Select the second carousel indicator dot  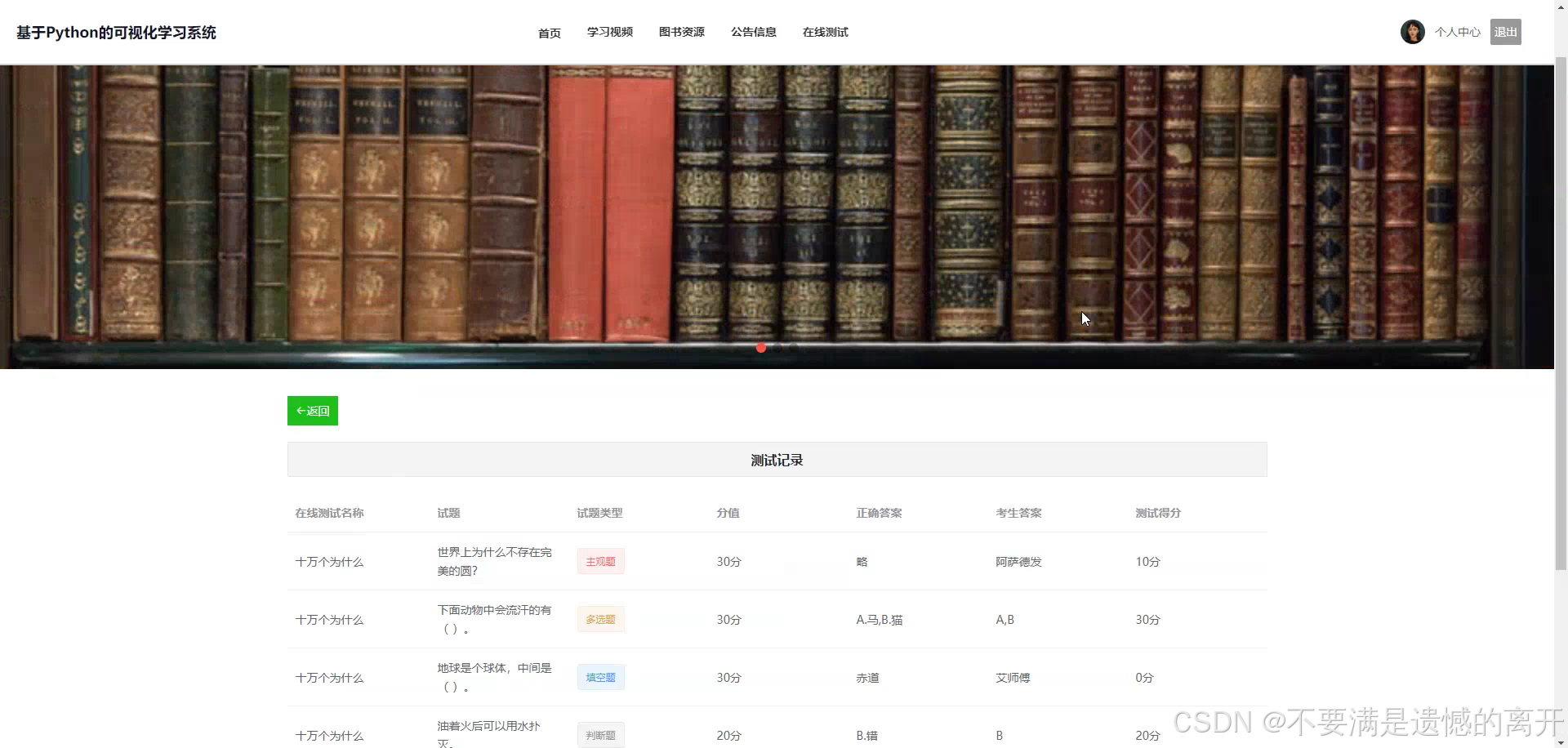point(777,347)
